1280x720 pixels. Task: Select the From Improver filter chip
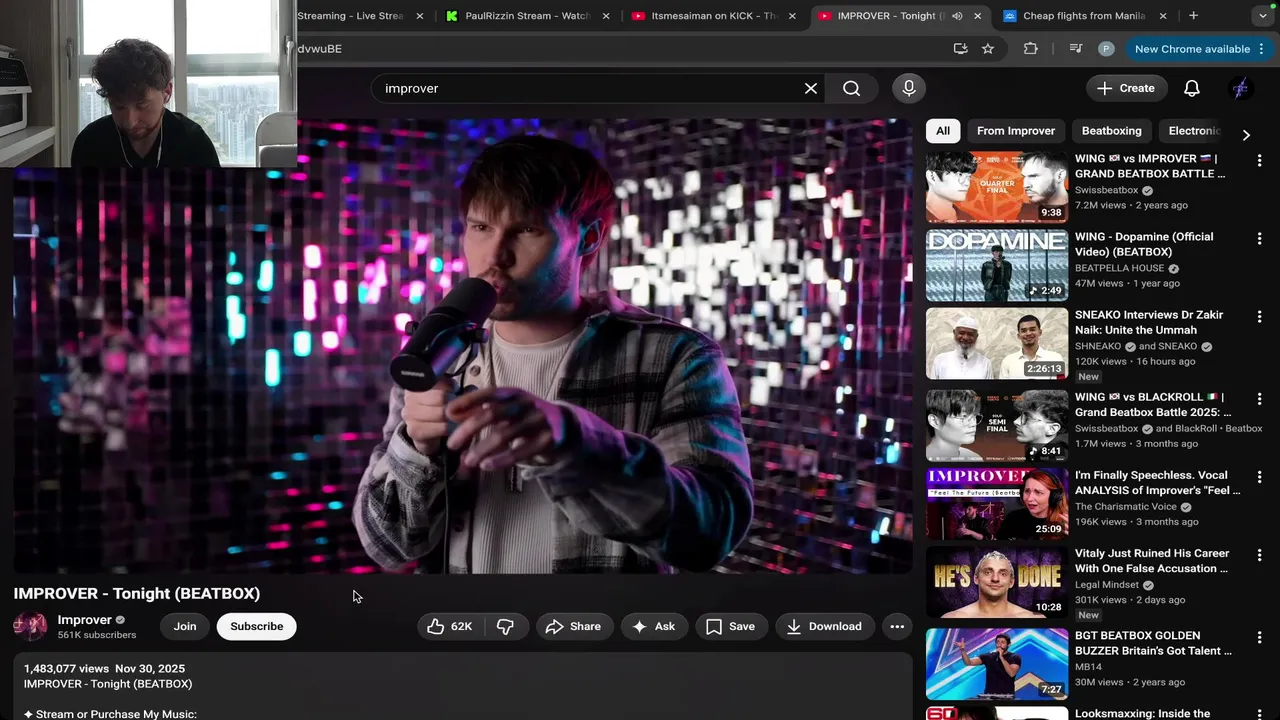point(1016,131)
